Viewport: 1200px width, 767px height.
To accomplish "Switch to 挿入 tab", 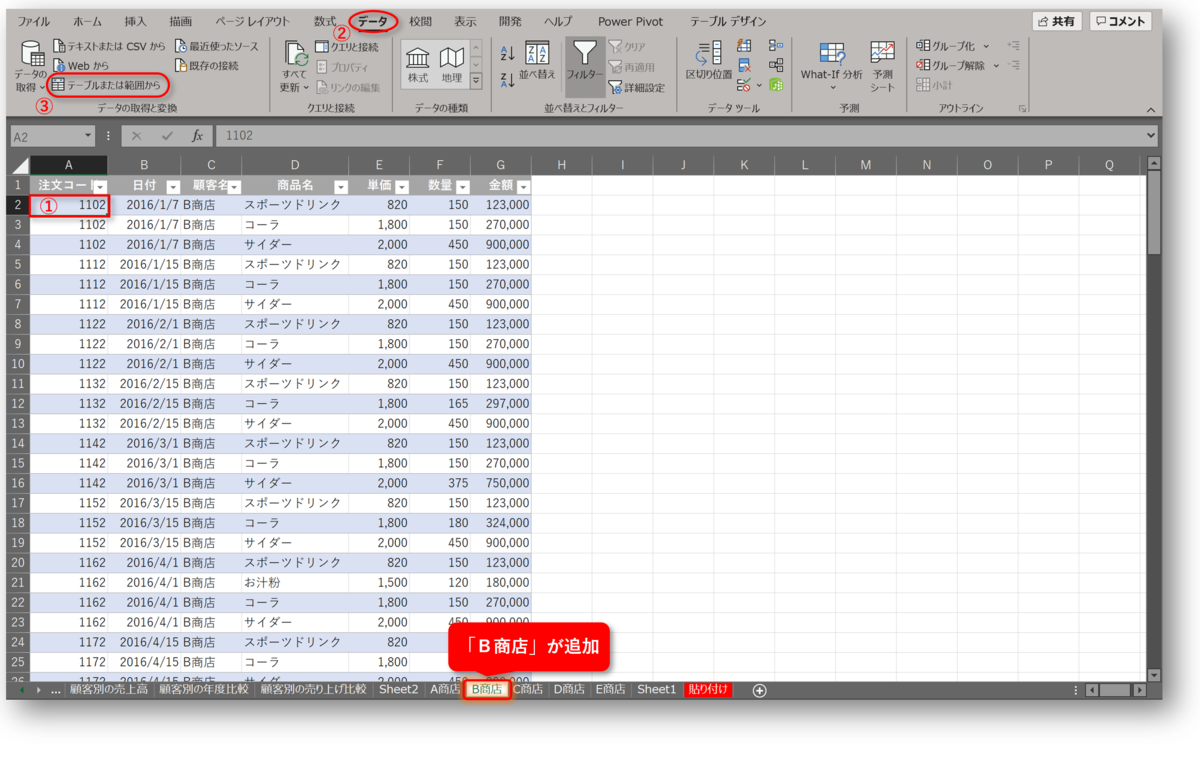I will tap(135, 21).
